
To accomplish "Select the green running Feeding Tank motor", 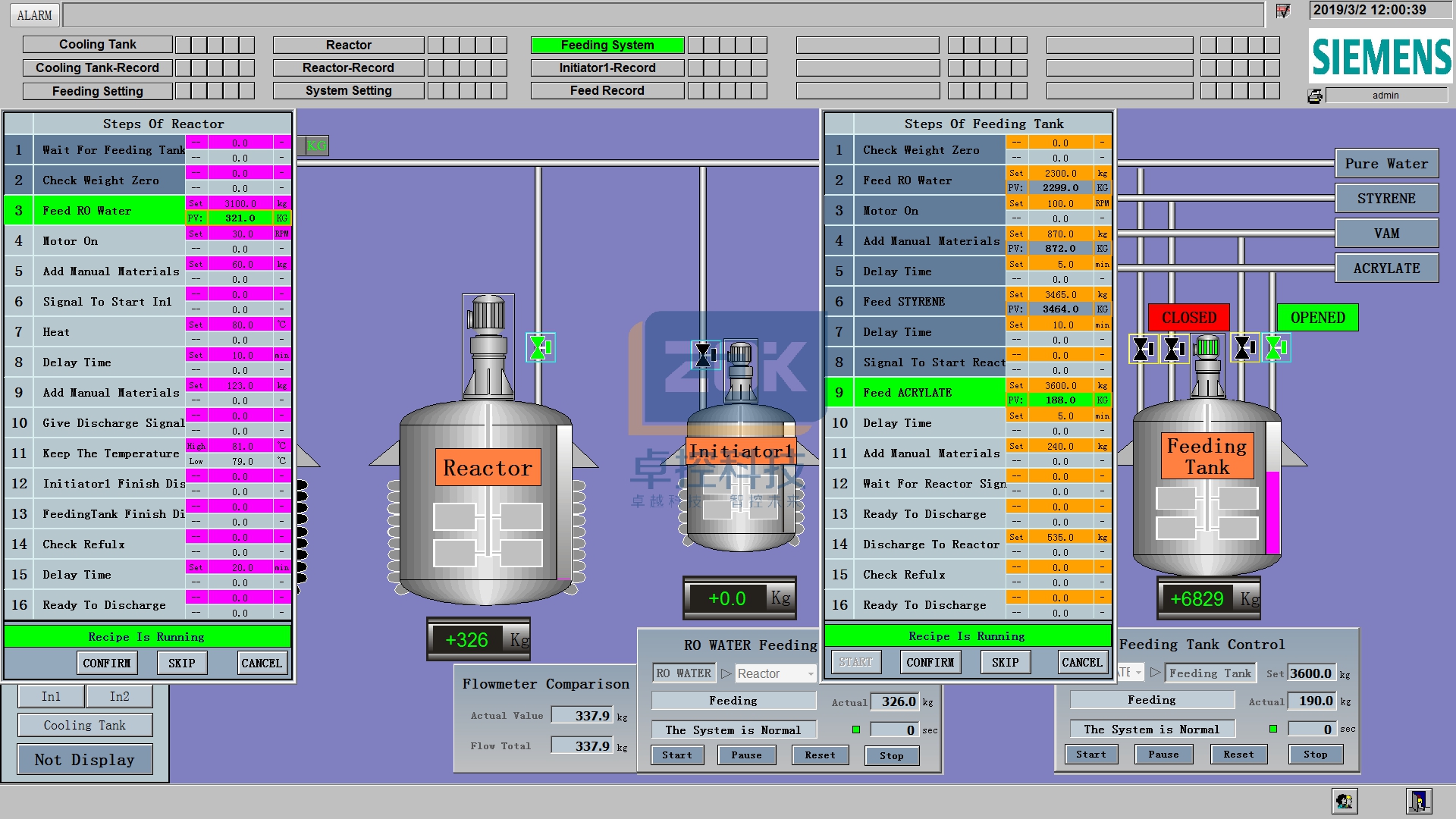I will [1207, 366].
